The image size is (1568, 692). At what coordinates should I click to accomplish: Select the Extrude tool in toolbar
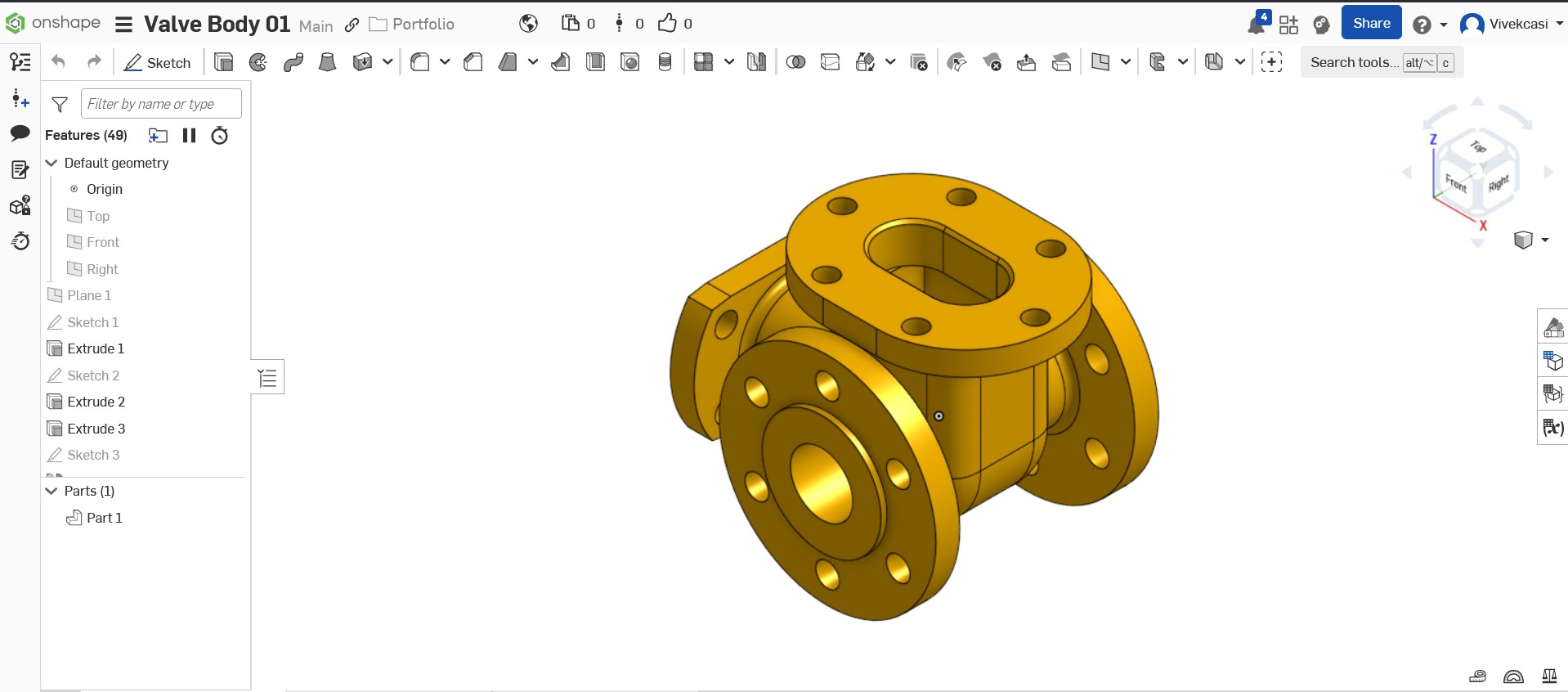223,62
